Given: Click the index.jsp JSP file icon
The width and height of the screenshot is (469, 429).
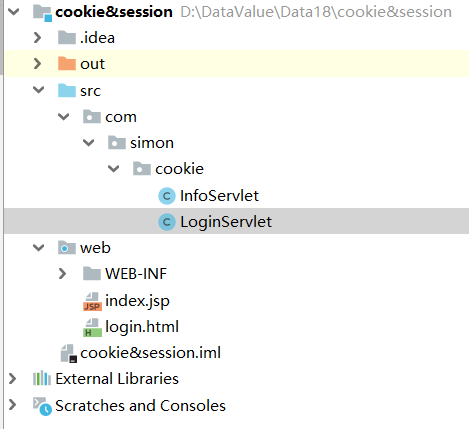Looking at the screenshot, I should tap(92, 301).
